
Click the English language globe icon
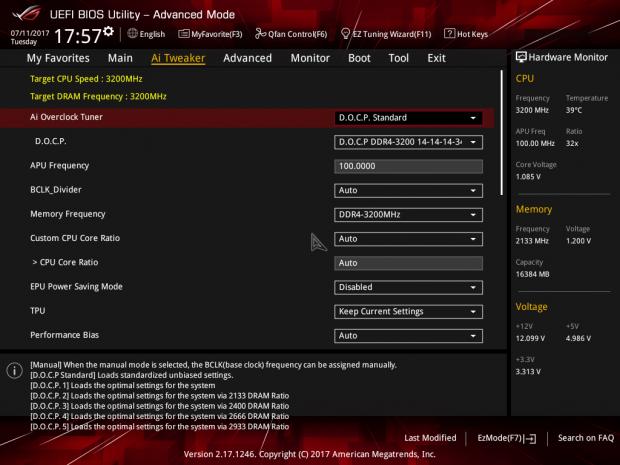(131, 34)
